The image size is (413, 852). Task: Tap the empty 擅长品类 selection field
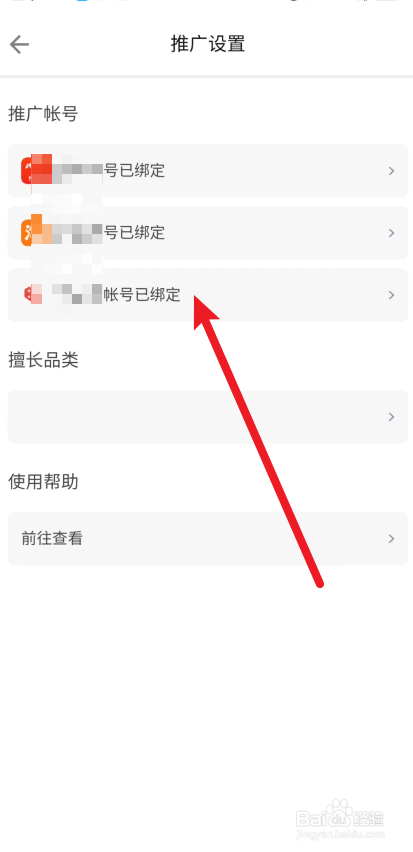point(208,417)
